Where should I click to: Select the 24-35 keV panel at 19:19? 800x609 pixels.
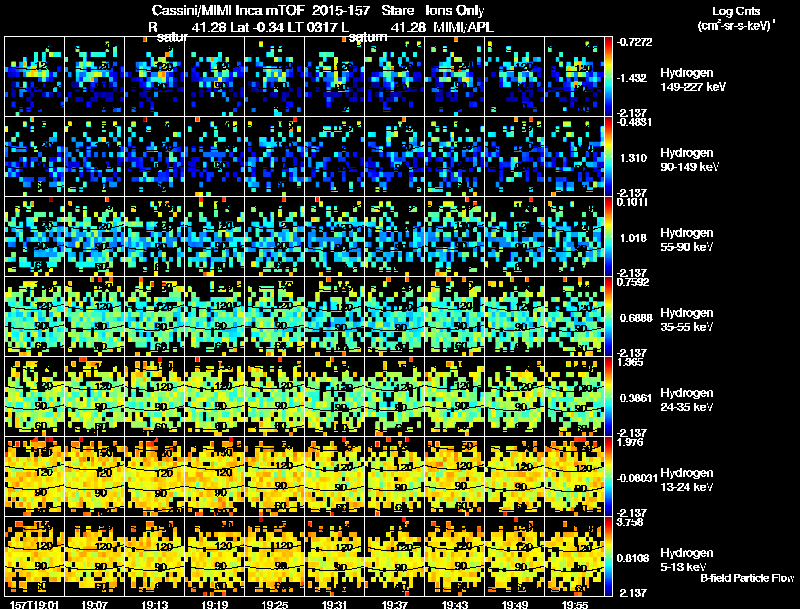214,397
